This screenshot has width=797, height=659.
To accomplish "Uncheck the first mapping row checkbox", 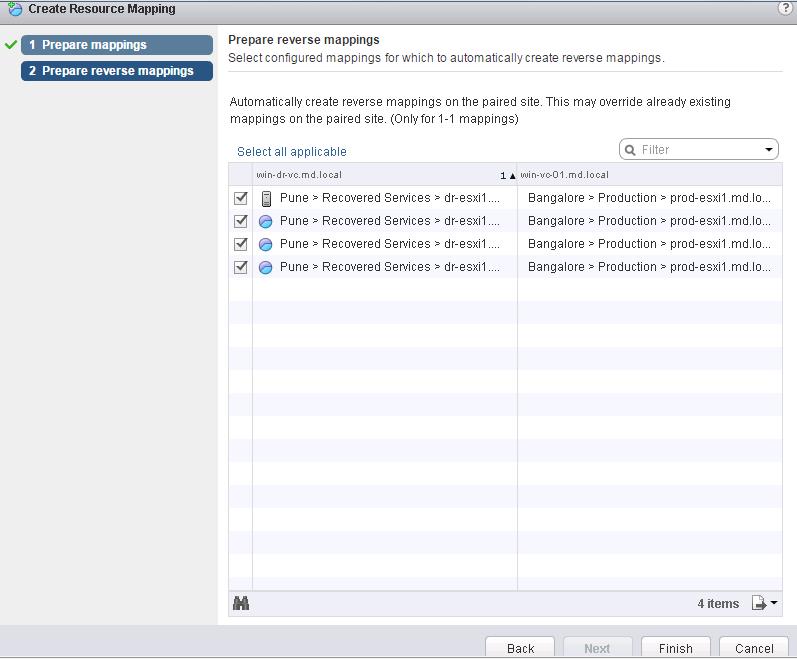I will coord(240,198).
